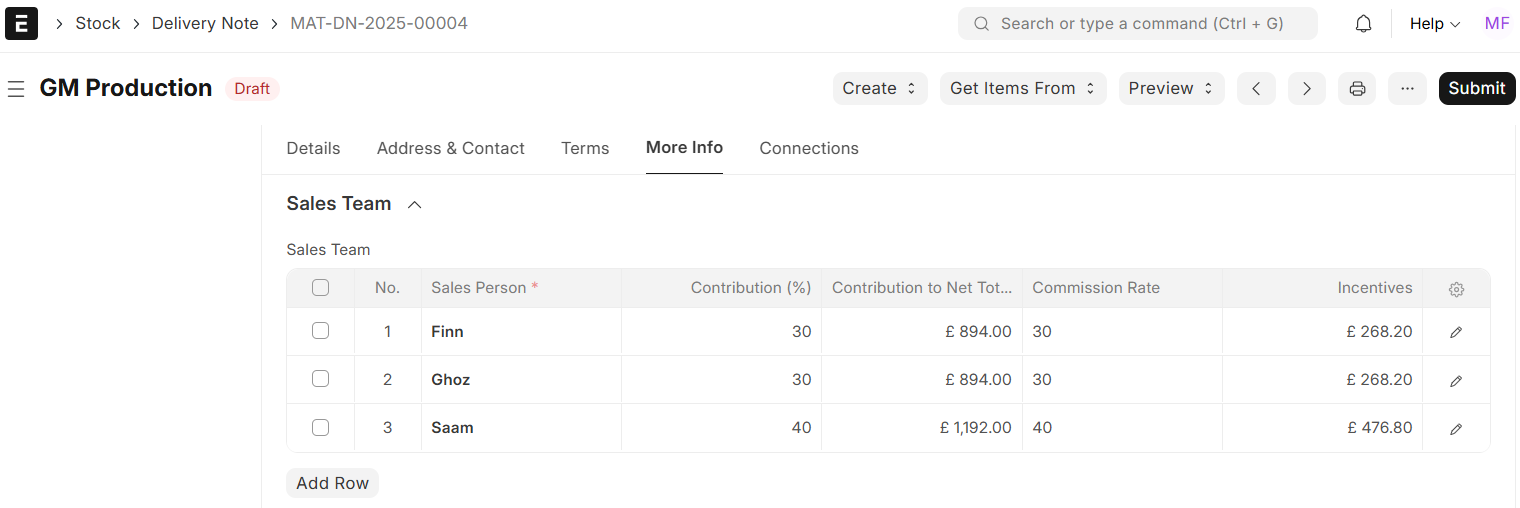Go to previous document arrow
The height and width of the screenshot is (508, 1520).
tap(1256, 88)
